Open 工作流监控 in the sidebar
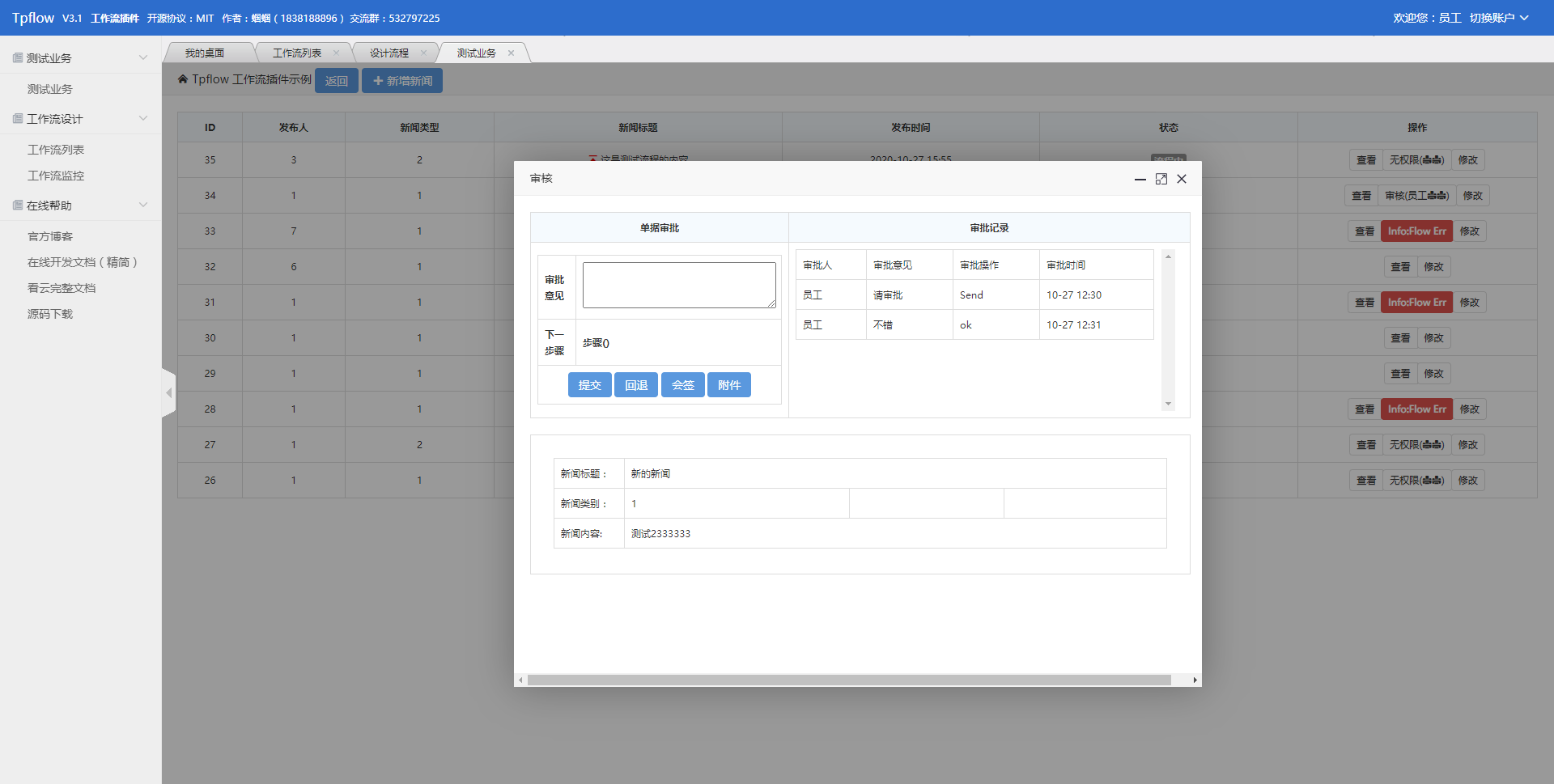 (56, 176)
